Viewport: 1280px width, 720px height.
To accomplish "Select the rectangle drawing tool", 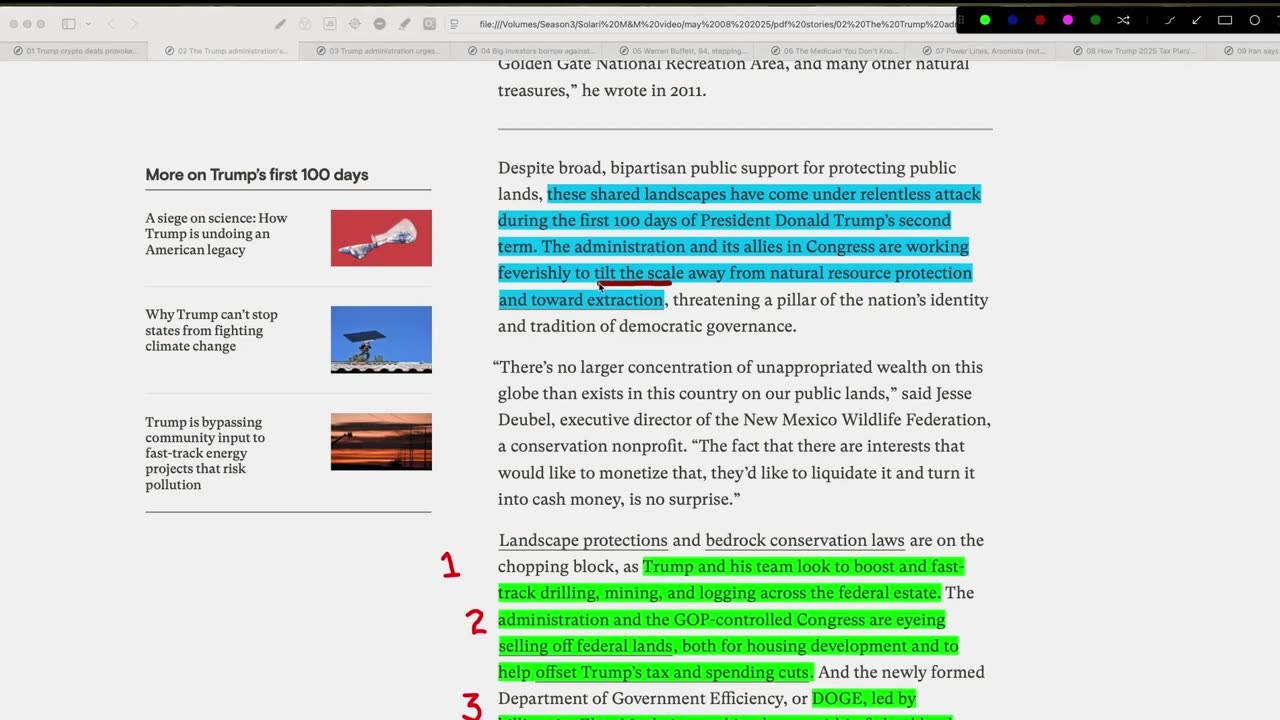I will [1225, 20].
